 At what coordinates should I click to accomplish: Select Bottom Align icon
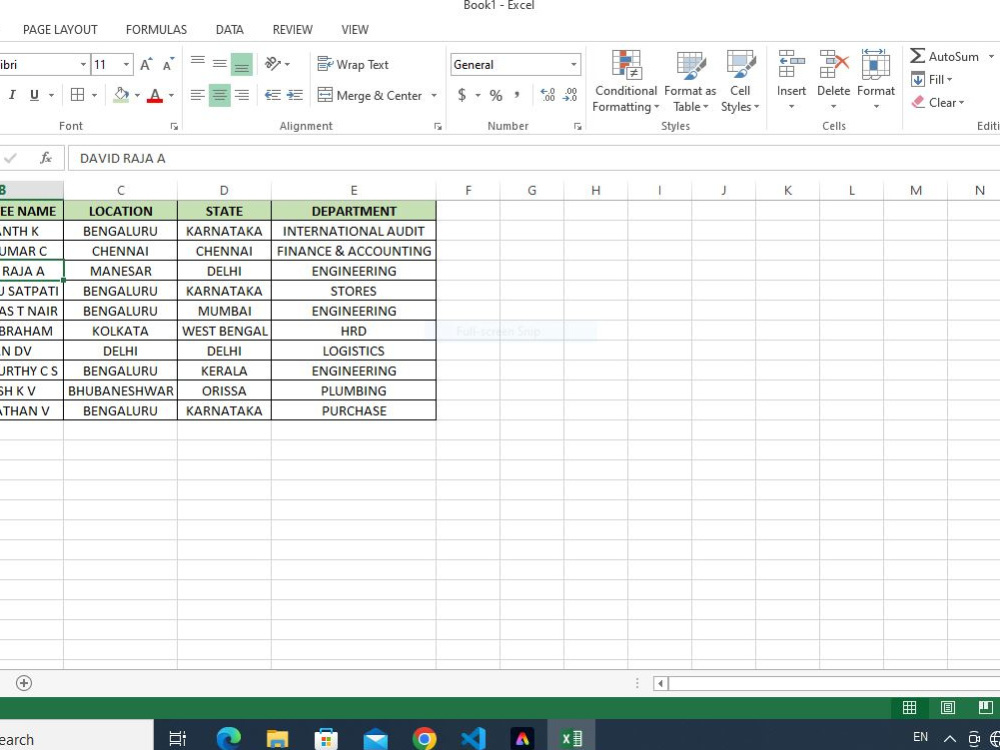coord(241,64)
